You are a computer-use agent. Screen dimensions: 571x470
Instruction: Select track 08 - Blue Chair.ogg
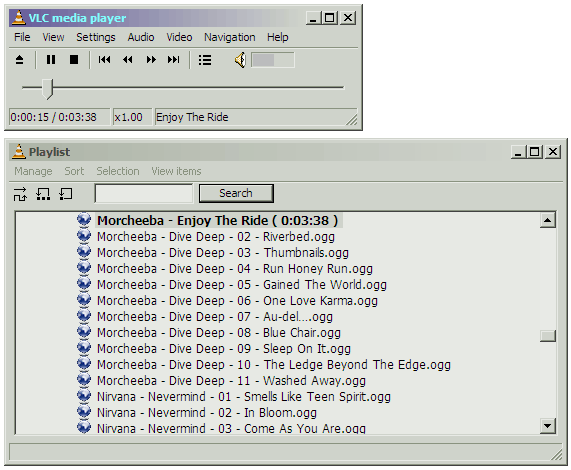point(219,333)
